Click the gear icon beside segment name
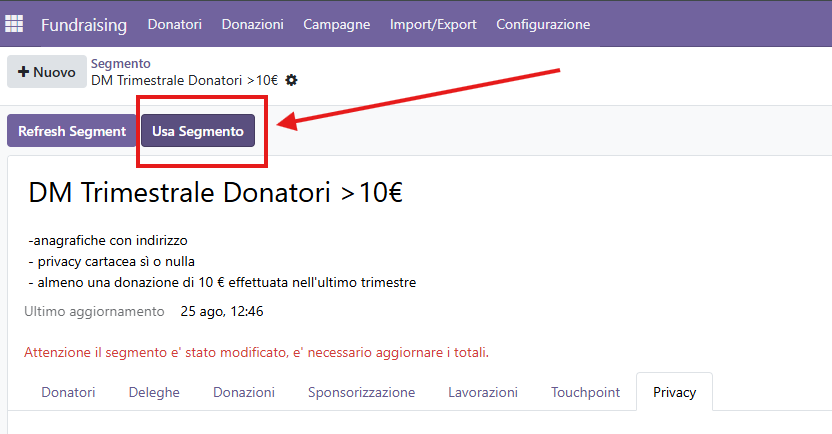 point(291,80)
